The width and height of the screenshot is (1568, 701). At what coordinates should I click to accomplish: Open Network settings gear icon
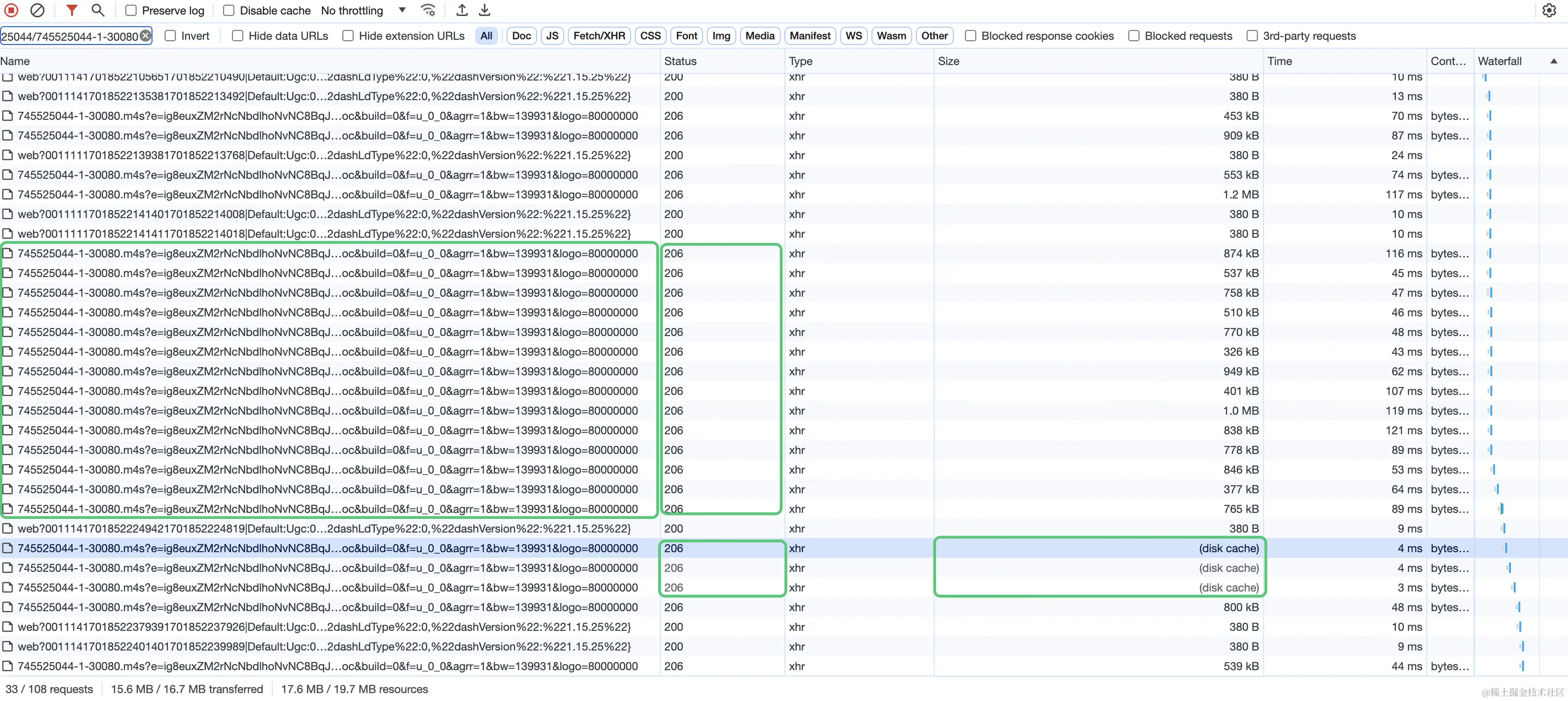pos(1548,10)
